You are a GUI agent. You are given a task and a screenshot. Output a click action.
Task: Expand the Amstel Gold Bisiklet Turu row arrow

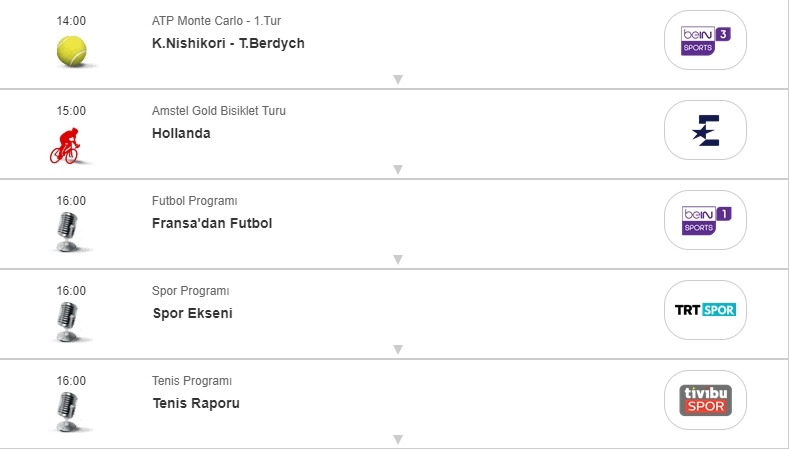[x=398, y=169]
